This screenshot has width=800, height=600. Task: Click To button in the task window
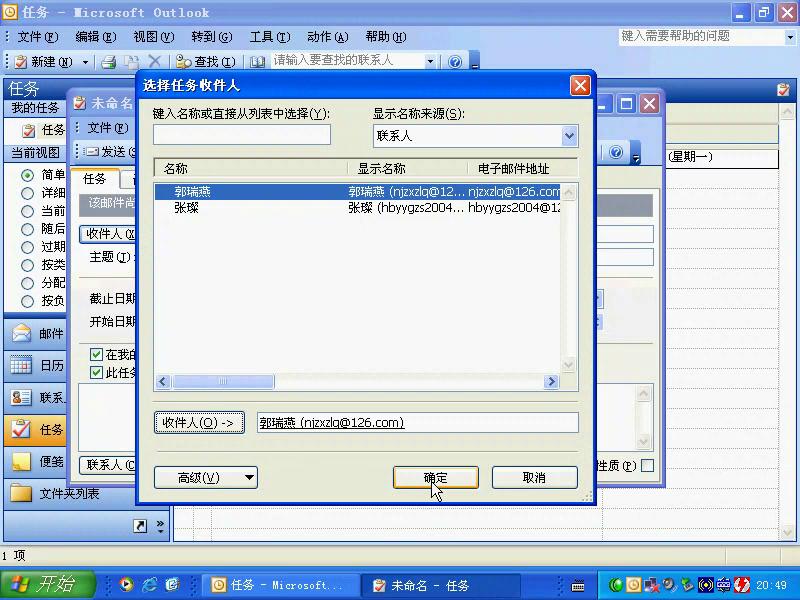coord(109,234)
